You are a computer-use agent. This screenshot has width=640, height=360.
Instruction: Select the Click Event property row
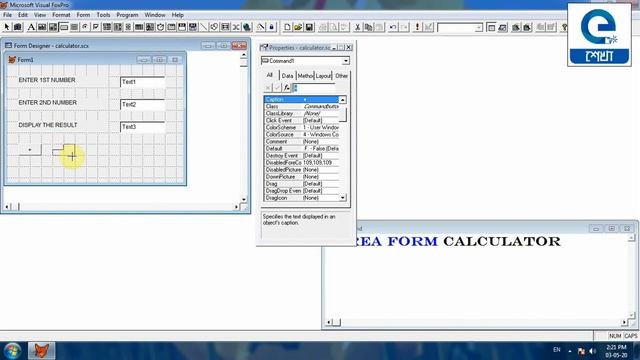301,120
